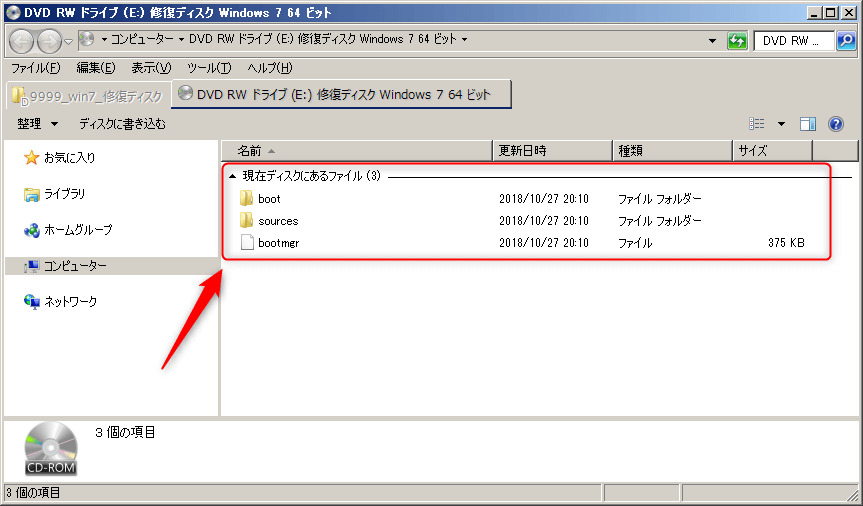Click the Forward navigation arrow button
Image resolution: width=863 pixels, height=506 pixels.
click(x=48, y=41)
